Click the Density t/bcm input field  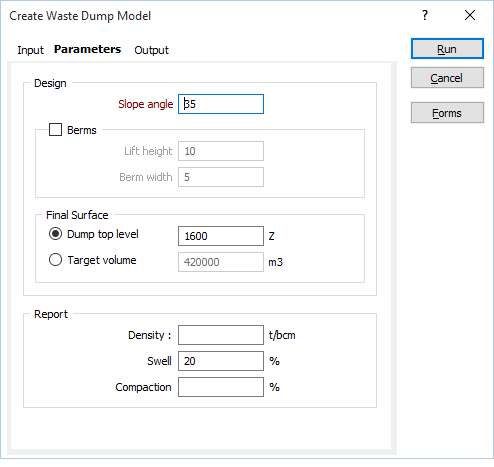[221, 335]
